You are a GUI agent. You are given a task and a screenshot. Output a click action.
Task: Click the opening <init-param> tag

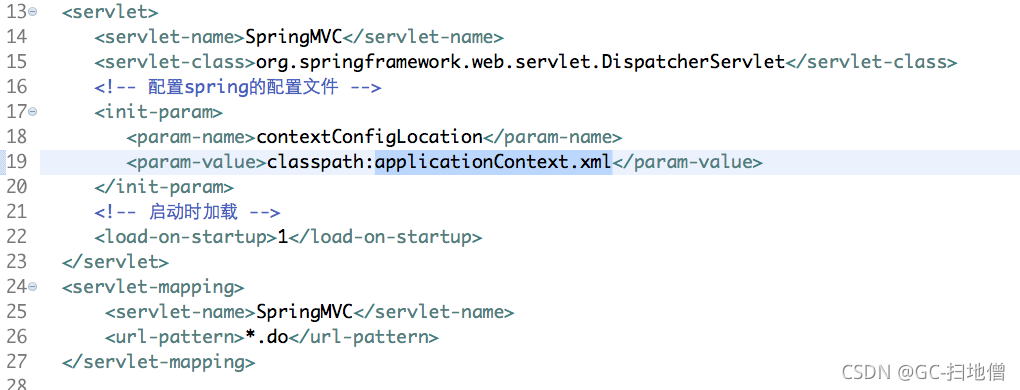(x=159, y=112)
